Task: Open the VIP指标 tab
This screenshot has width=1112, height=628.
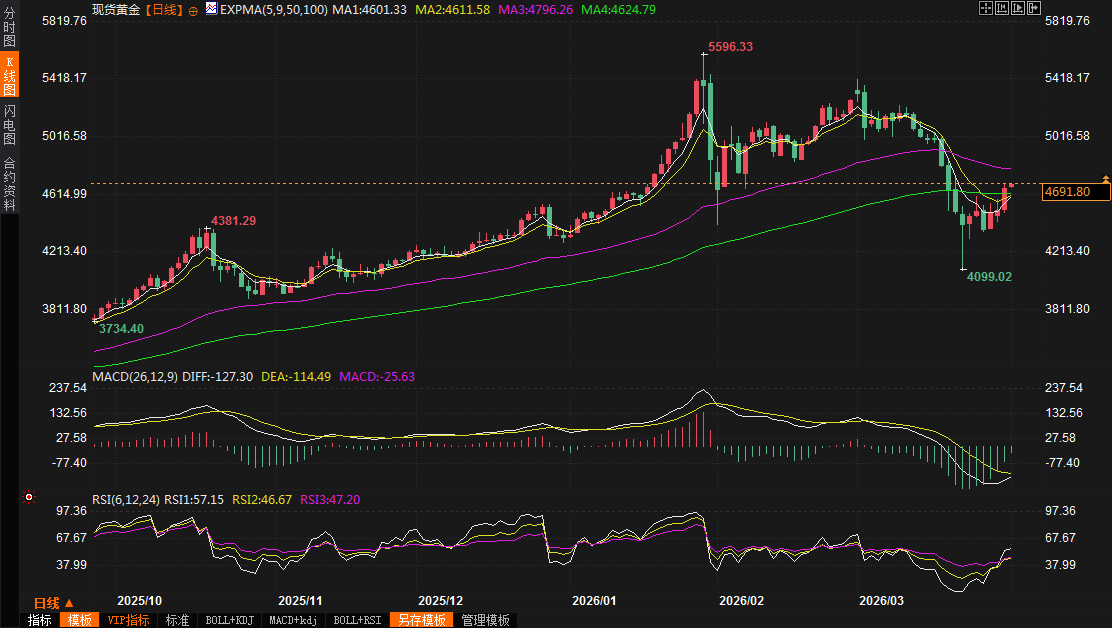Action: (x=128, y=620)
